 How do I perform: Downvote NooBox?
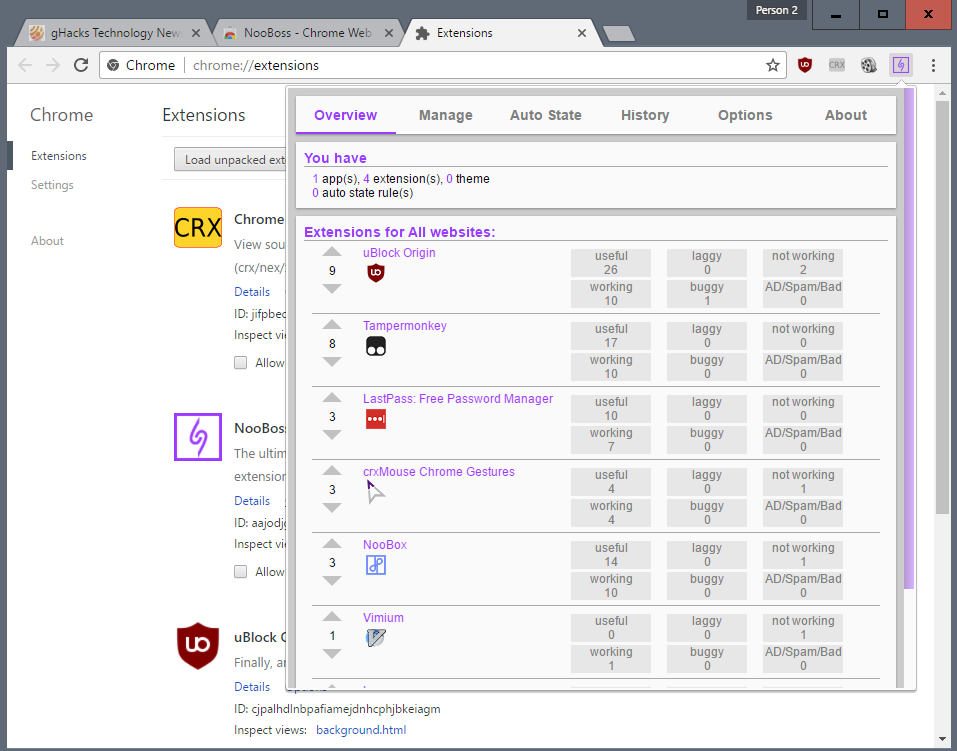[x=332, y=581]
